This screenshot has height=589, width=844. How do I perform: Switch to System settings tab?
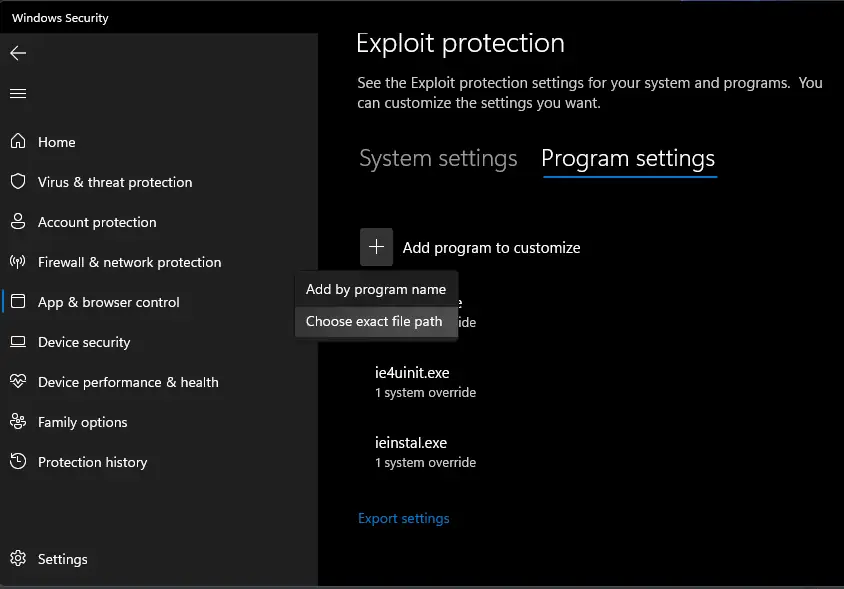438,158
